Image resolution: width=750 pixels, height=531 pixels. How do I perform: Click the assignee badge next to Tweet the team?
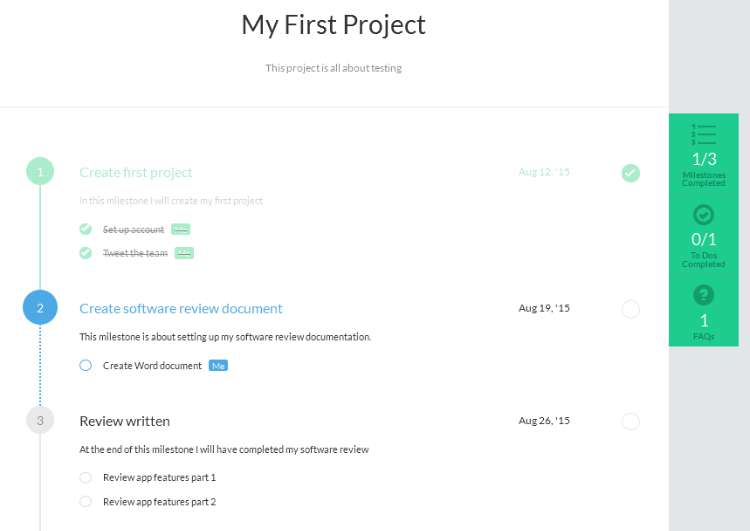184,253
